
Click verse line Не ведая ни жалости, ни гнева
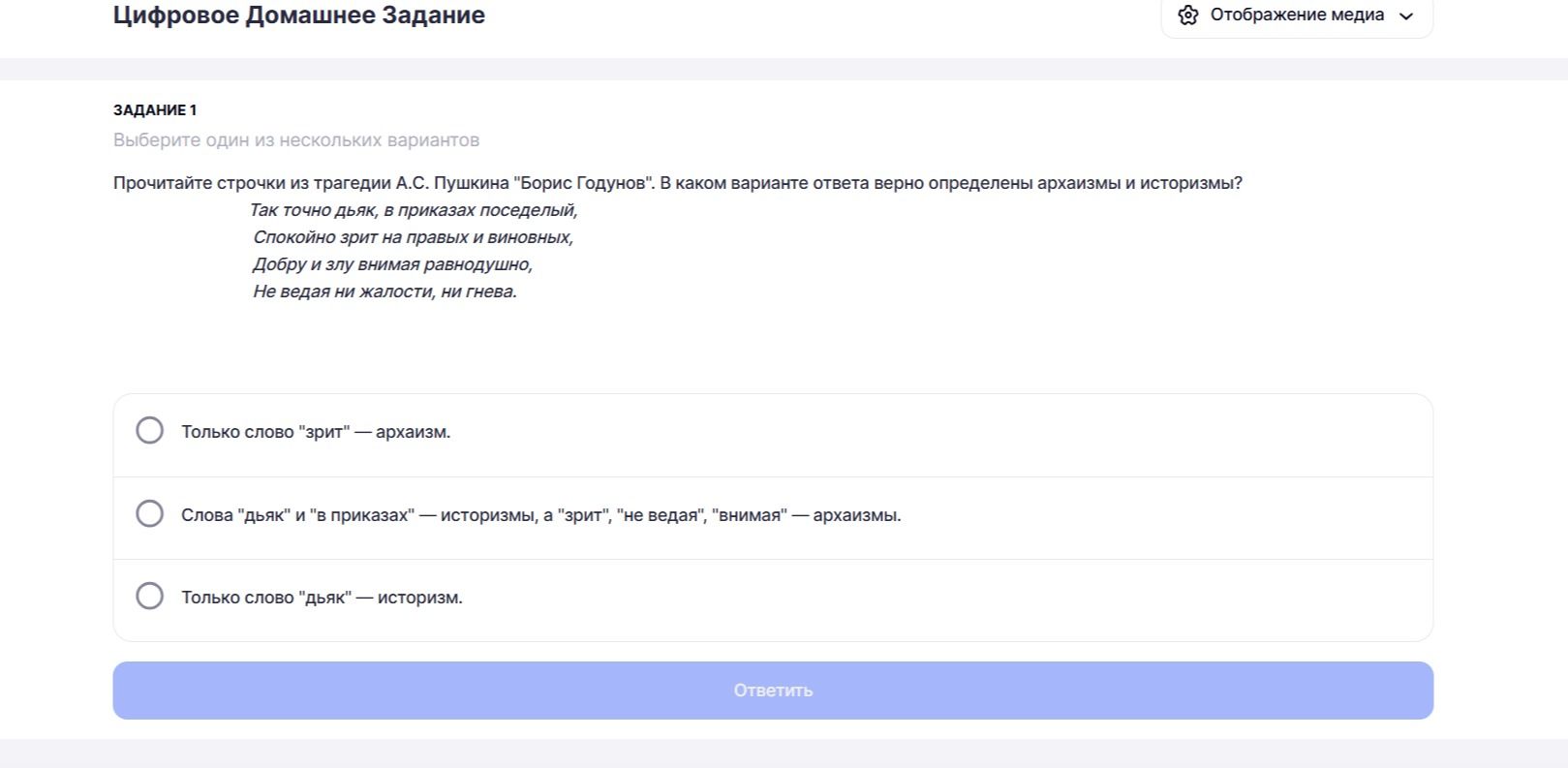coord(385,292)
